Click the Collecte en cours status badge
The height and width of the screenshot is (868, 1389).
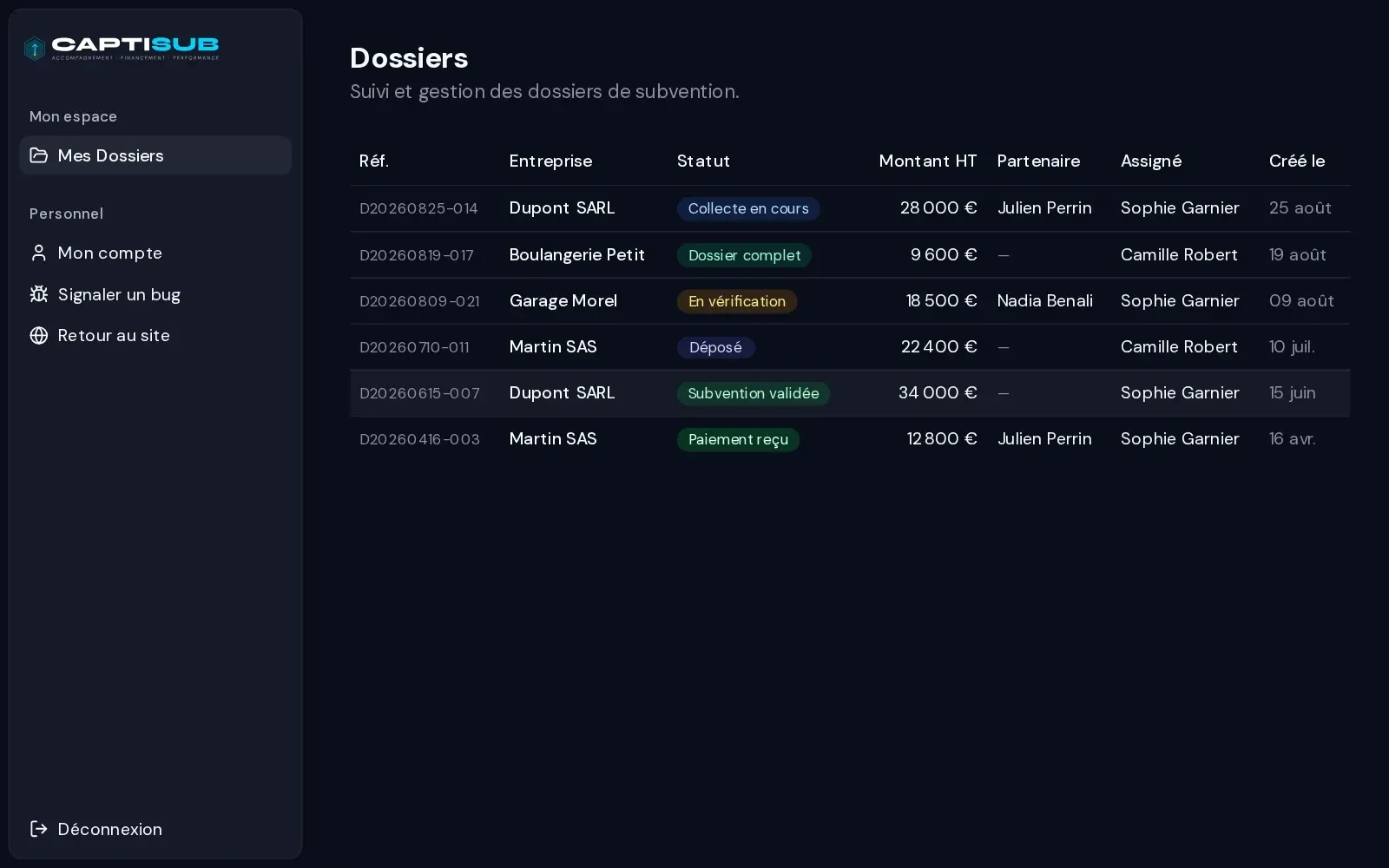coord(748,208)
